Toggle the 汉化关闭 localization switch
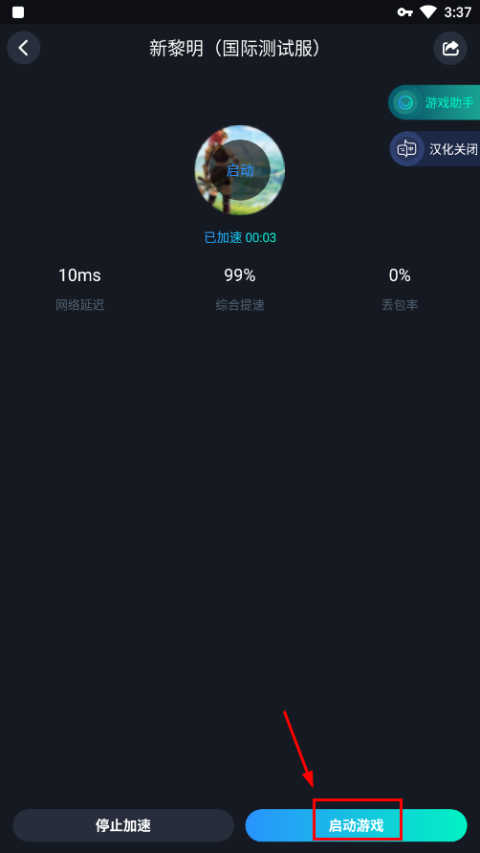 (435, 149)
